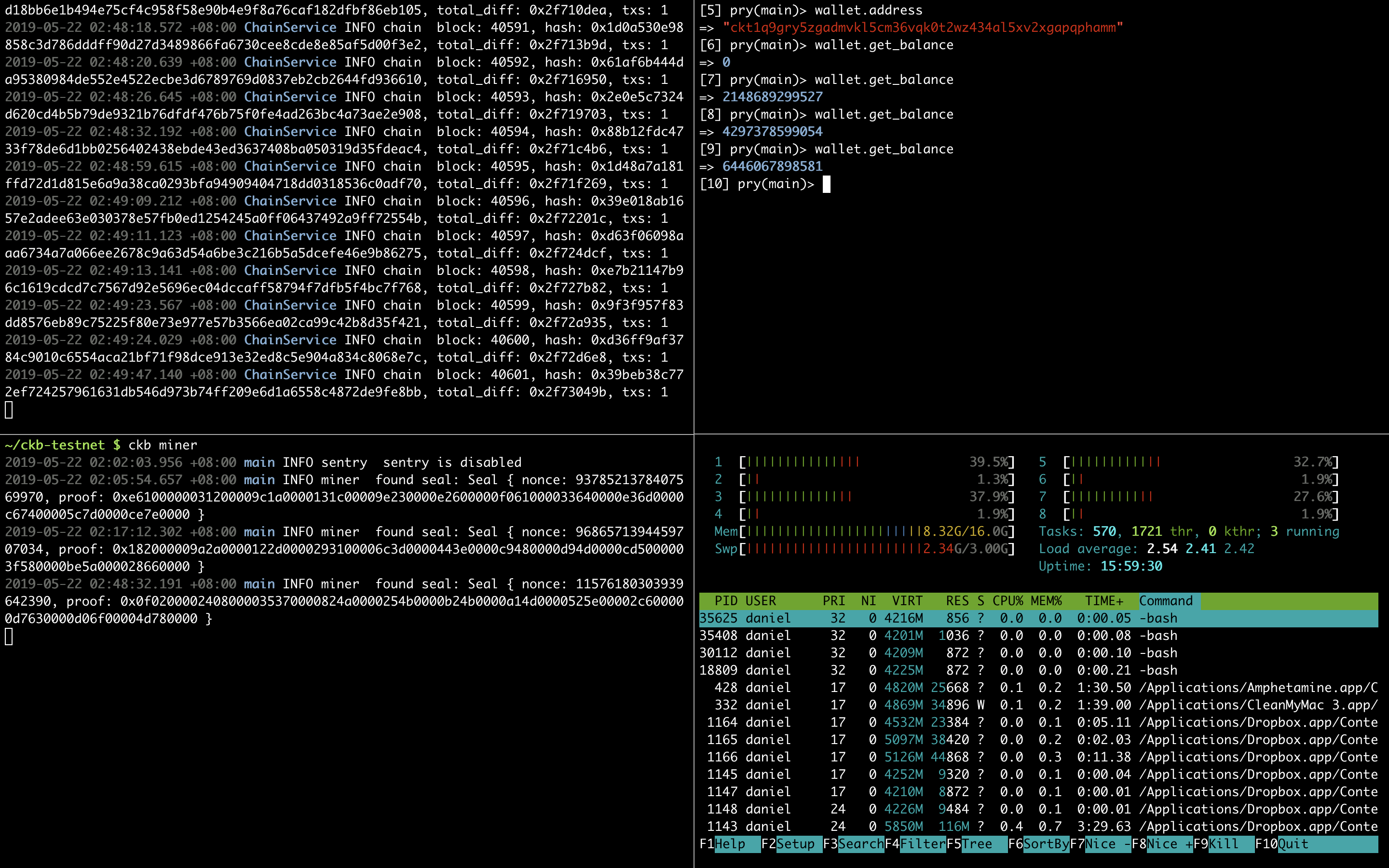Image resolution: width=1389 pixels, height=868 pixels.
Task: Select process 428 Amphetamine.app row
Action: (x=1038, y=688)
